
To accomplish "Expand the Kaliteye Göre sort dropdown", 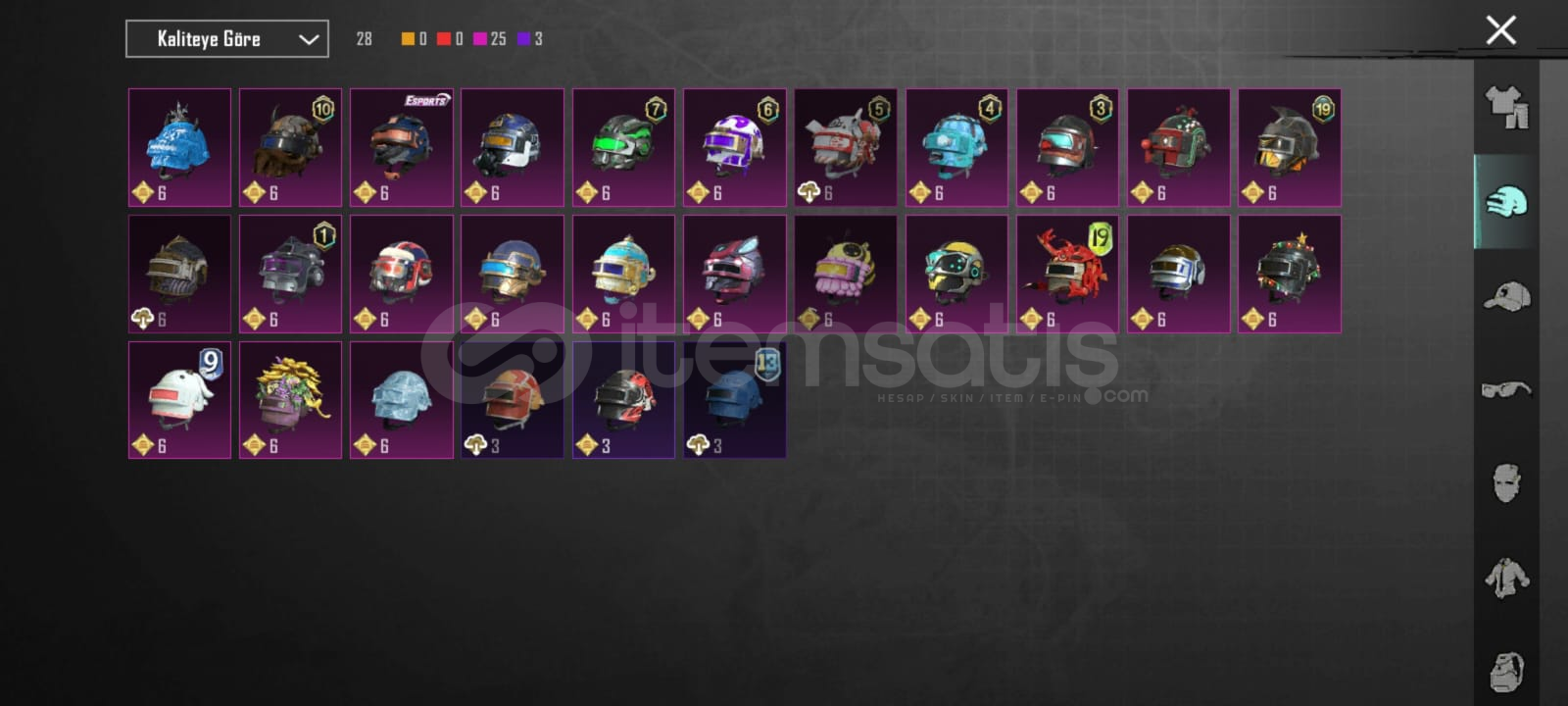I will coord(227,39).
